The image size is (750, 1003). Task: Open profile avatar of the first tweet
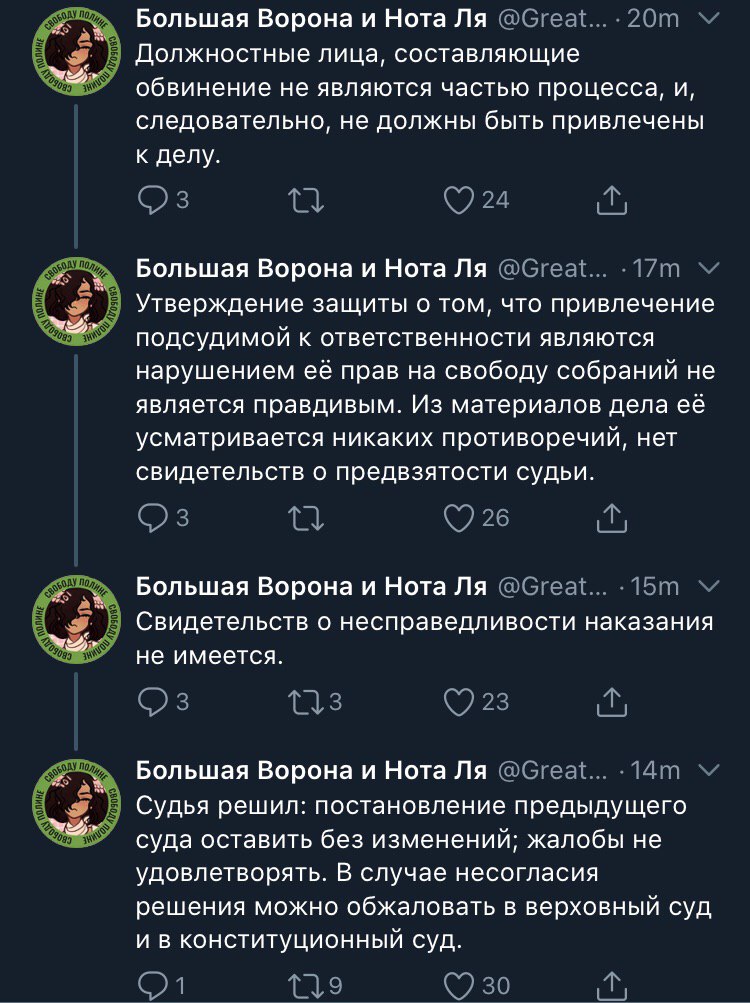pos(77,60)
